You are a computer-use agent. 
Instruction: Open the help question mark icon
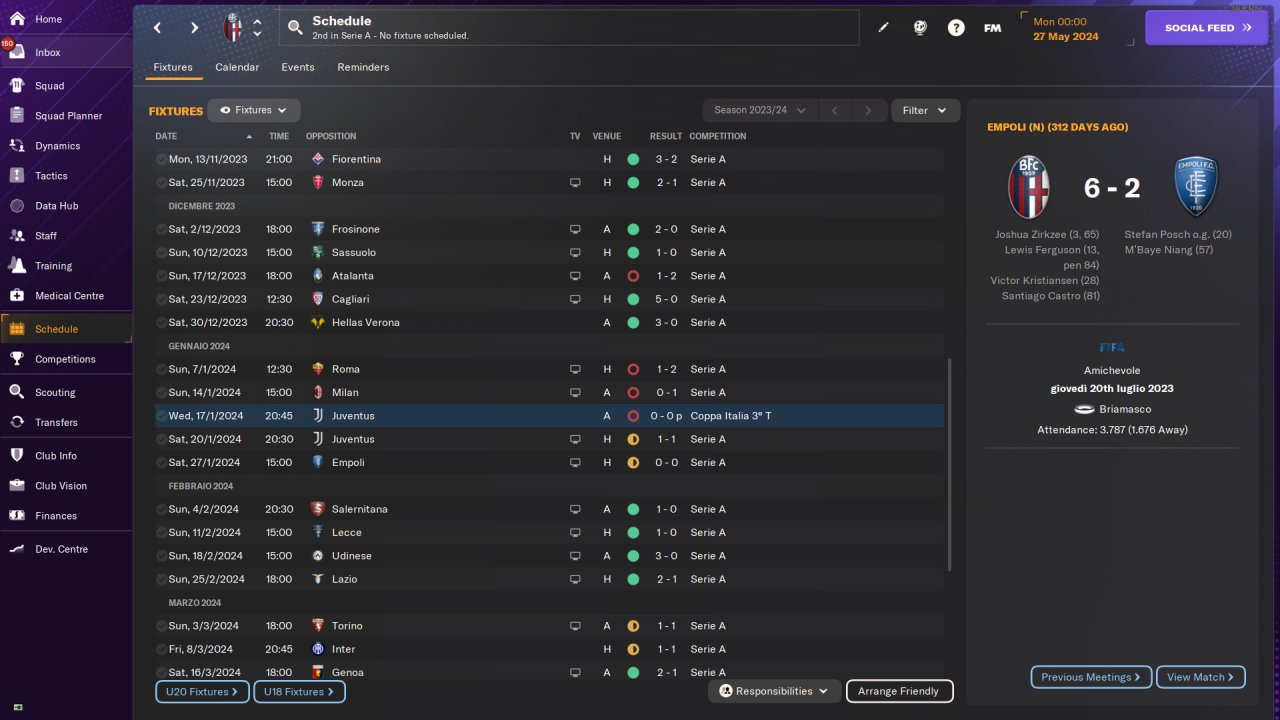[956, 28]
